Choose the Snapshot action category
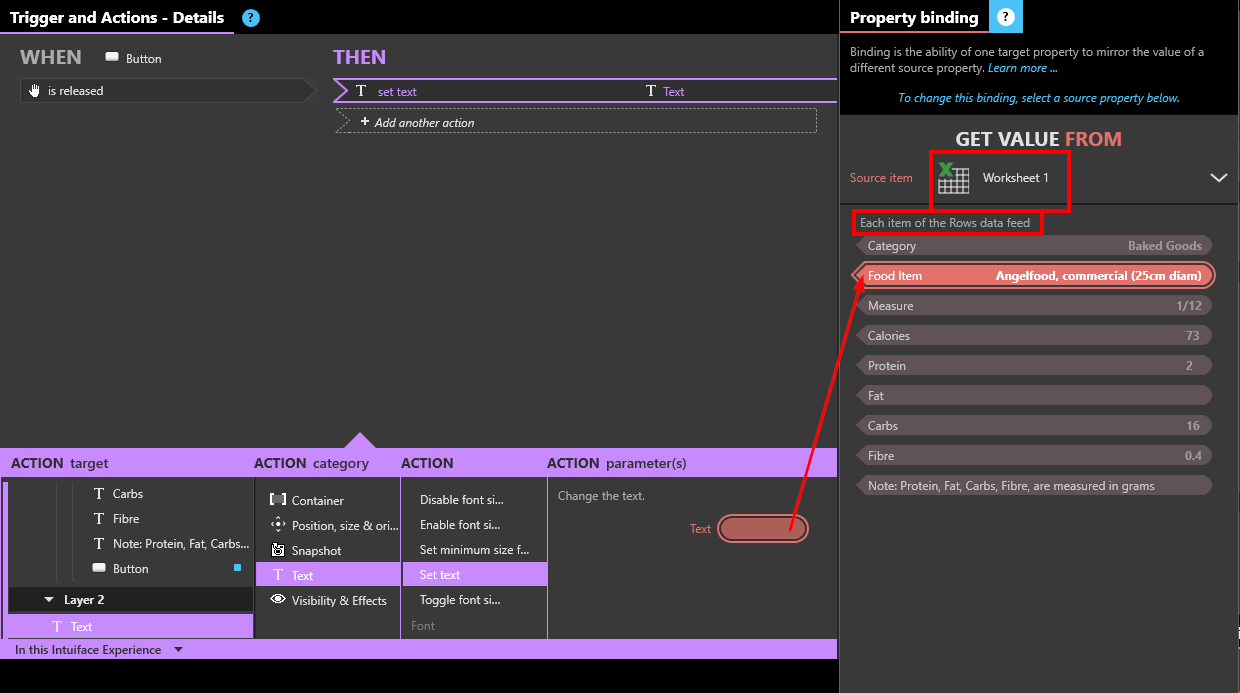 tap(315, 550)
